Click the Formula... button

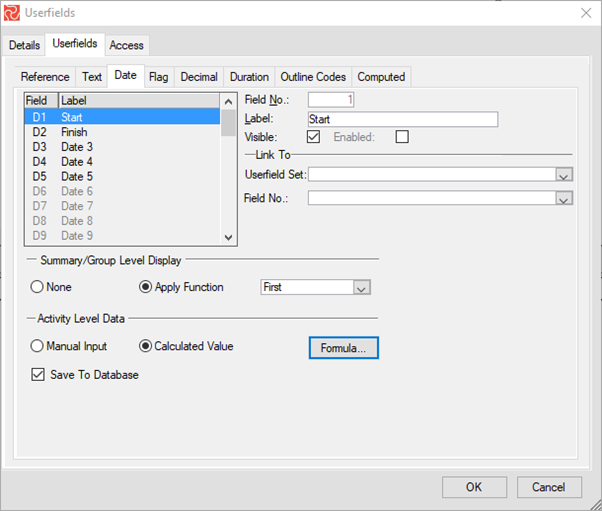343,348
